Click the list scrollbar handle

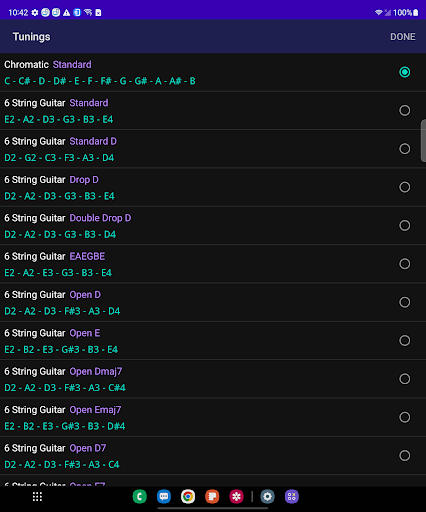coord(423,141)
